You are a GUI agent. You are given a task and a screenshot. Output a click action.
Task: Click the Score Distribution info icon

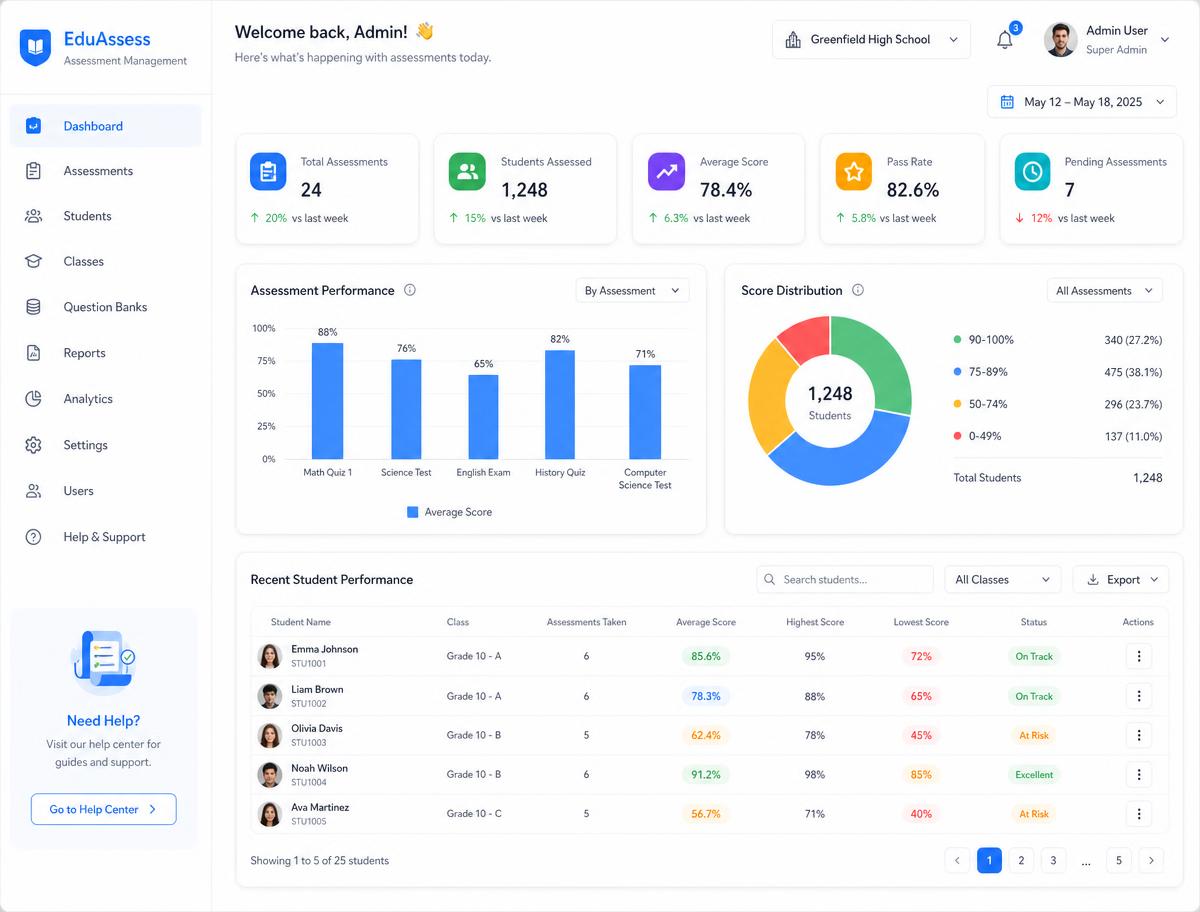pos(858,290)
